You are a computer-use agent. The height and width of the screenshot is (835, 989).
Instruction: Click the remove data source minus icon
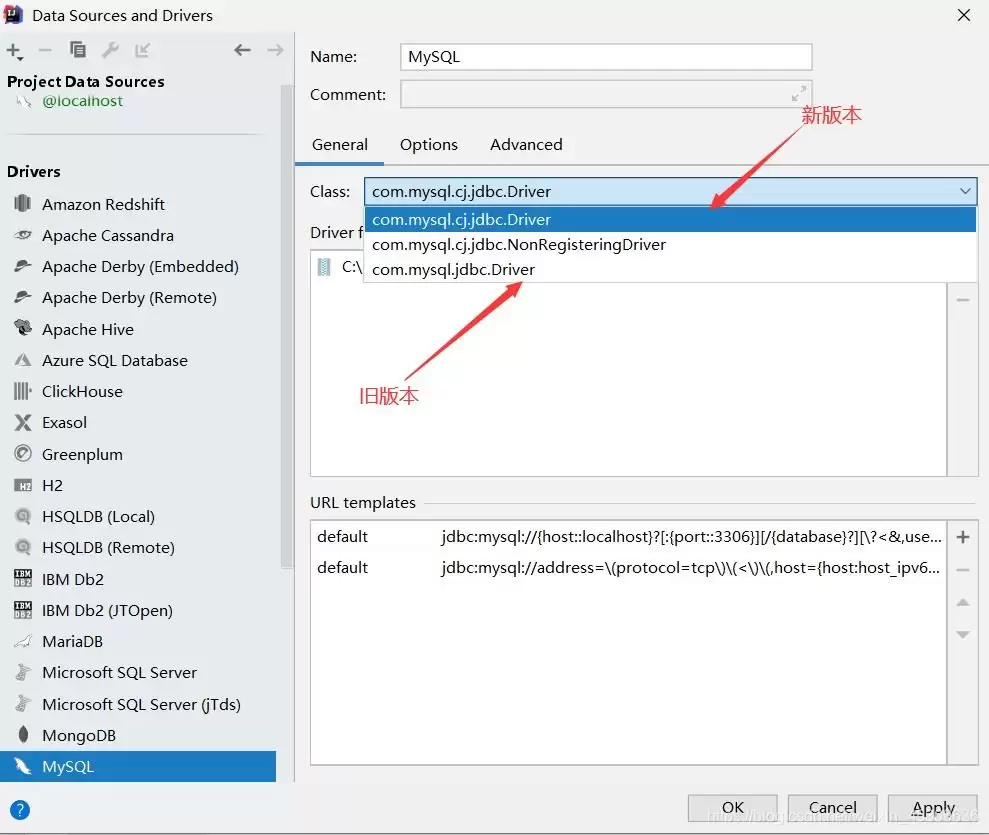point(45,50)
